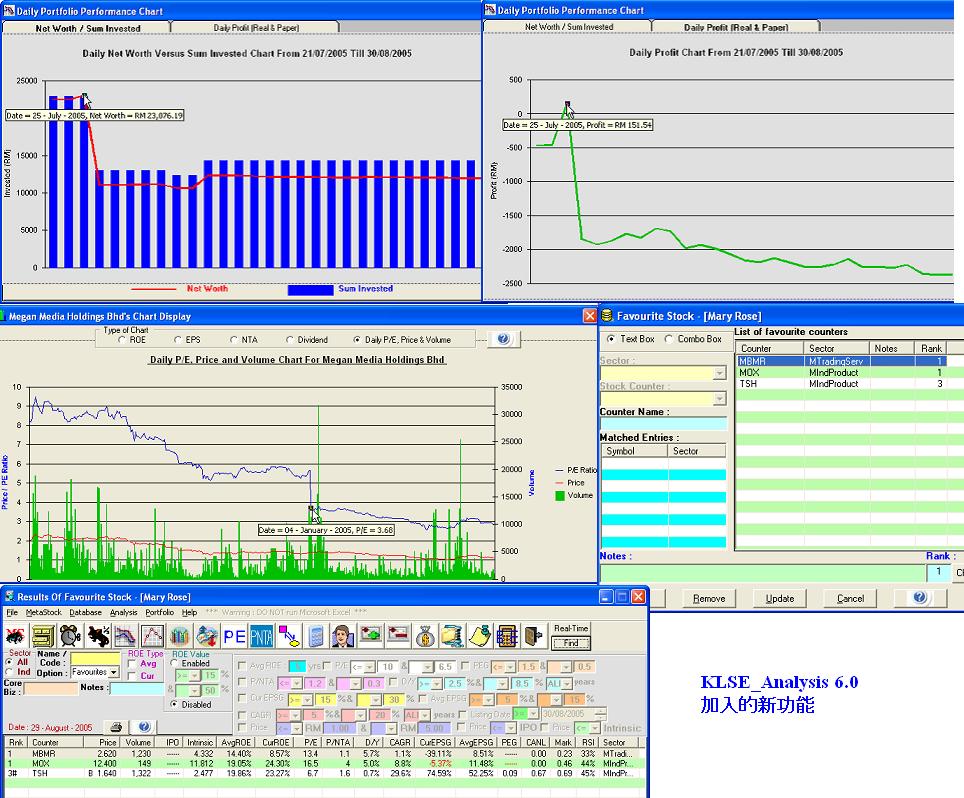Click the Remove button
The height and width of the screenshot is (798, 964).
(709, 598)
